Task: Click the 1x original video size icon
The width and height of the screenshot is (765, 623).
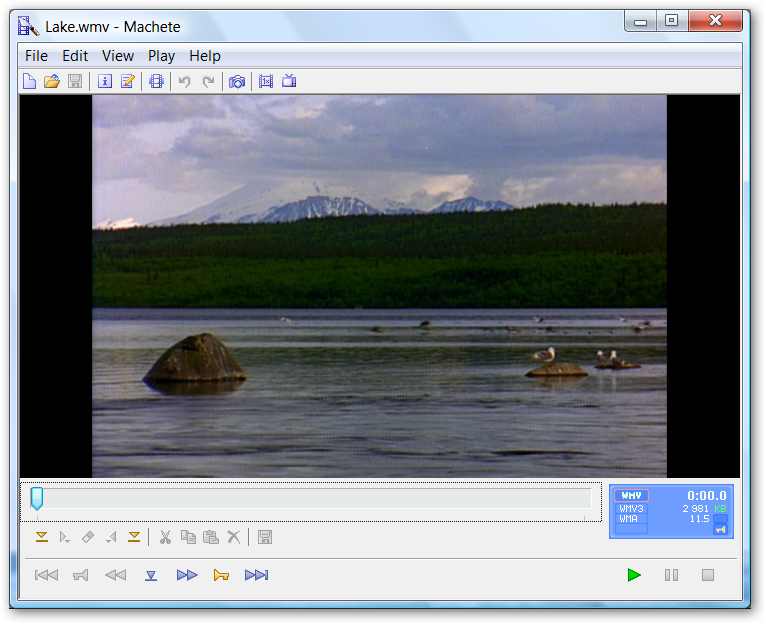Action: click(266, 81)
